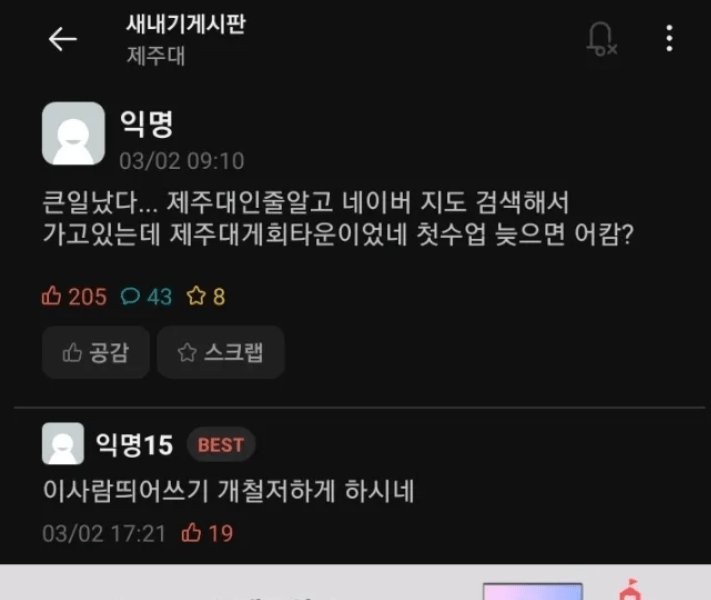Click the 8 scraps star icon
711x600 pixels.
[196, 296]
